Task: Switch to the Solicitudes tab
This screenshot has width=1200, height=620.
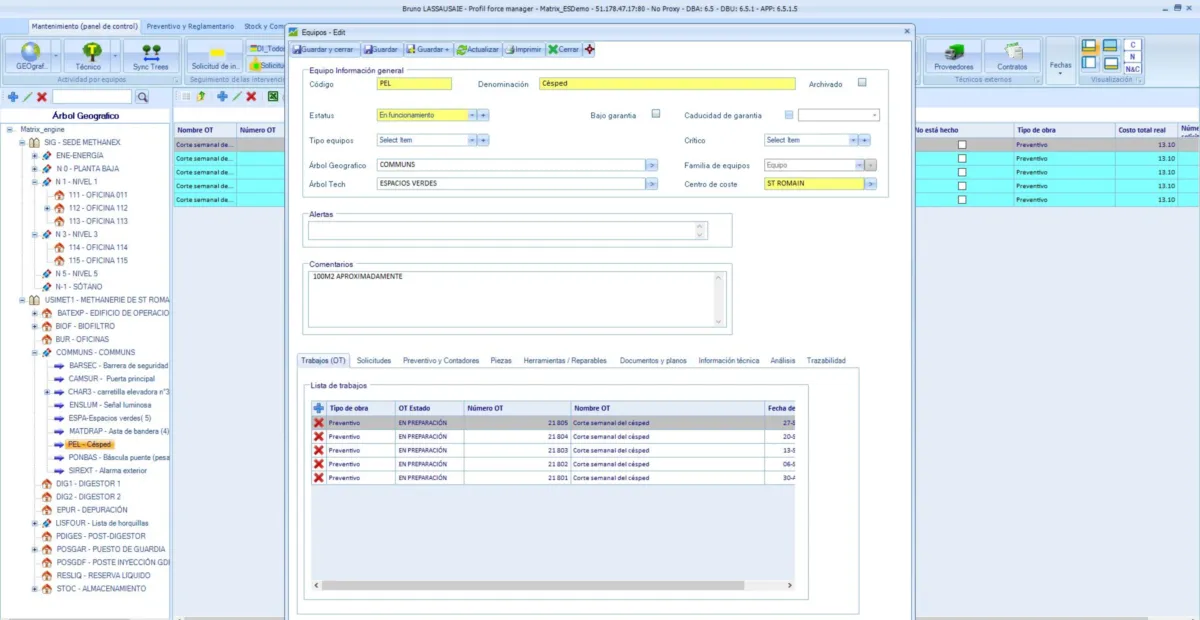Action: point(374,360)
